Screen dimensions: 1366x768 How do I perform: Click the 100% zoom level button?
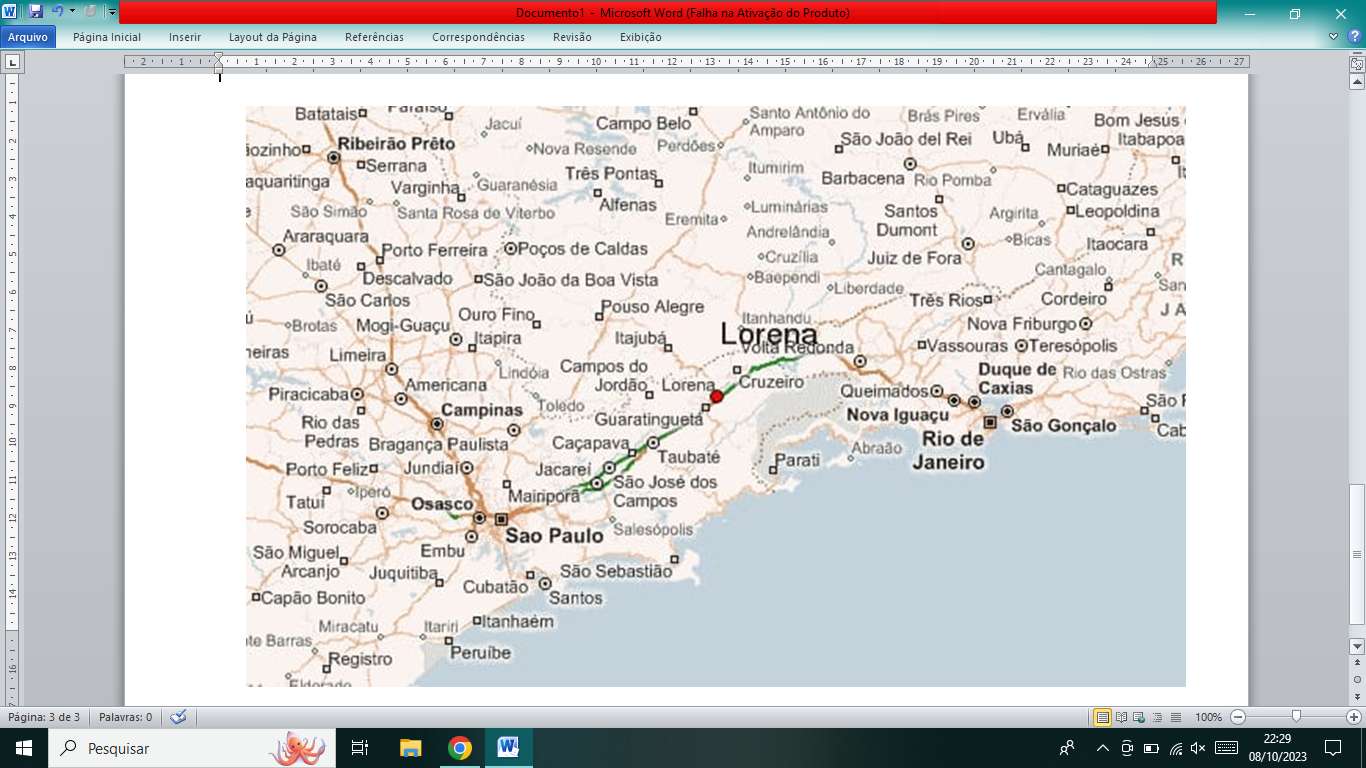pos(1209,717)
